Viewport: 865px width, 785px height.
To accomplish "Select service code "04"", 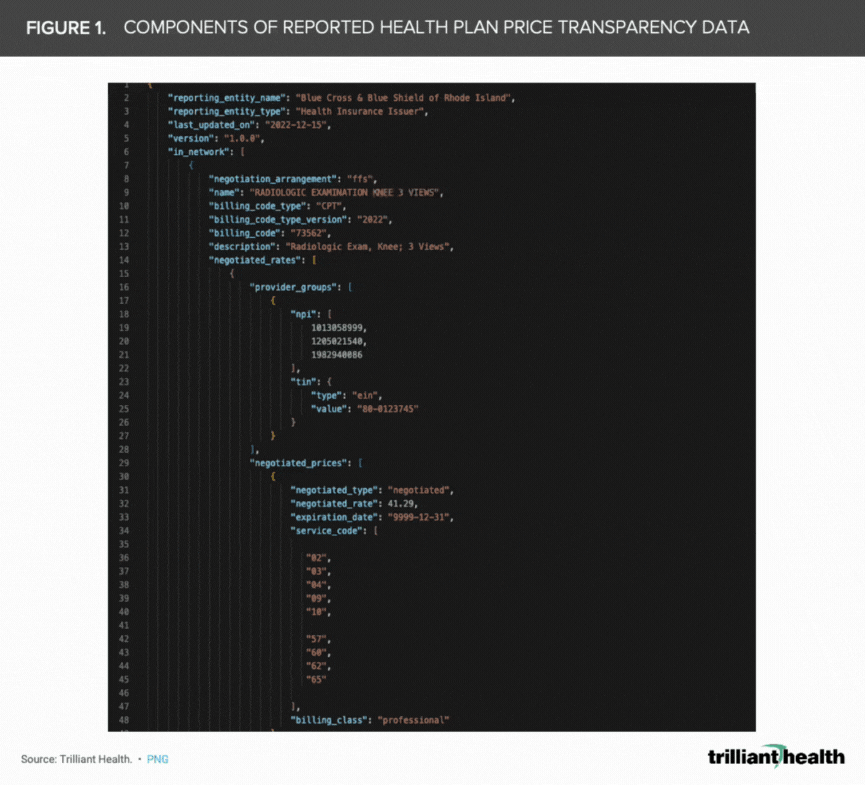I will tap(316, 585).
